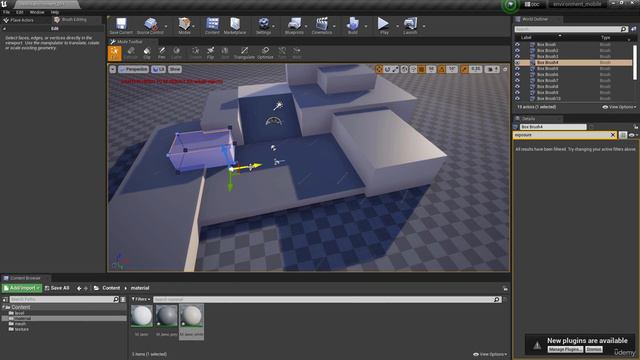Open the Cinematics toolbar icon

tap(322, 26)
